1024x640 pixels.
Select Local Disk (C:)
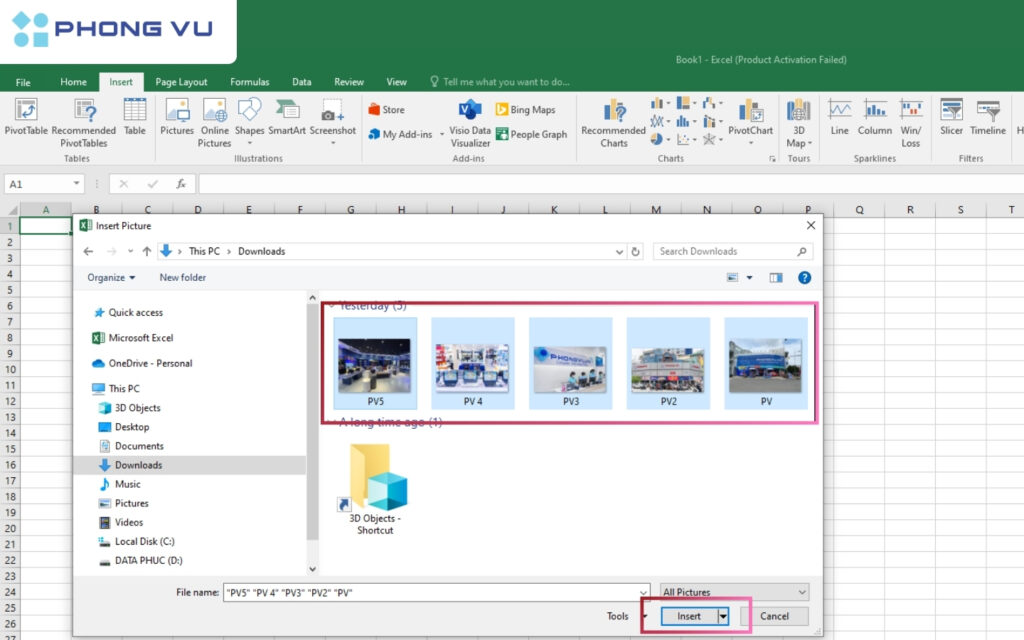[x=136, y=541]
